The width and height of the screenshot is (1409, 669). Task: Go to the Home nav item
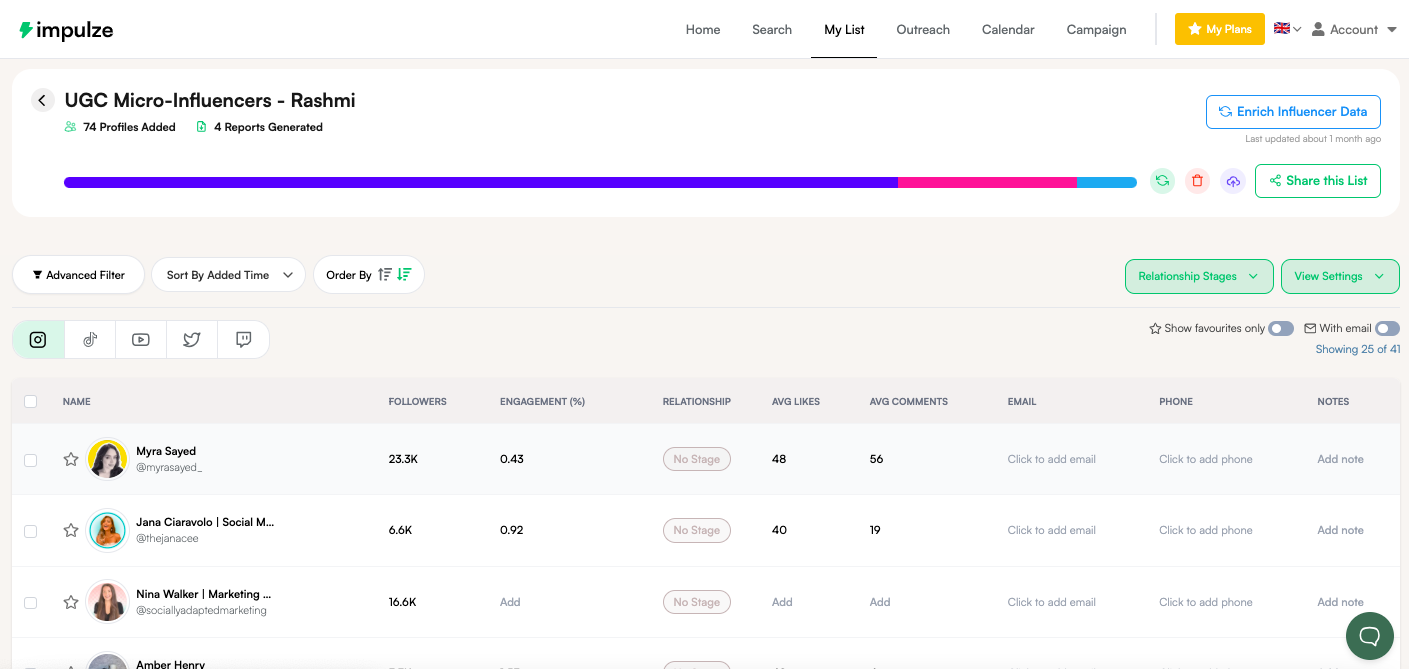[703, 29]
